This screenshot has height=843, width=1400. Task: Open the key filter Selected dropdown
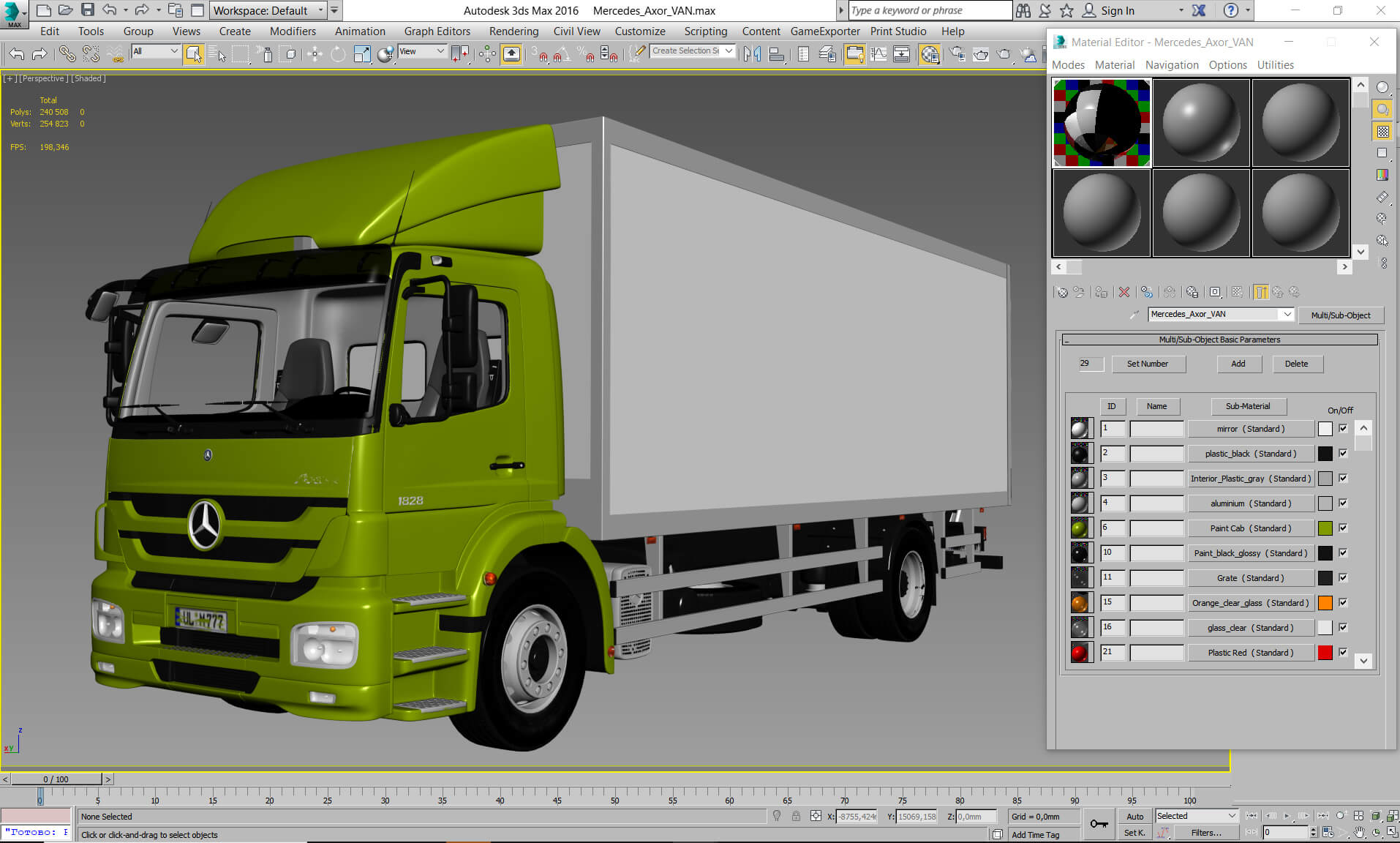[x=1196, y=816]
